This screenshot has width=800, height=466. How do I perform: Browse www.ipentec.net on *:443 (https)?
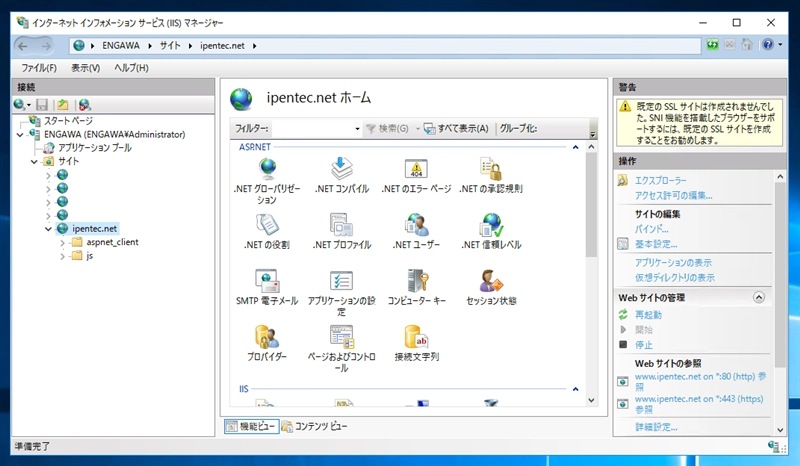point(699,404)
